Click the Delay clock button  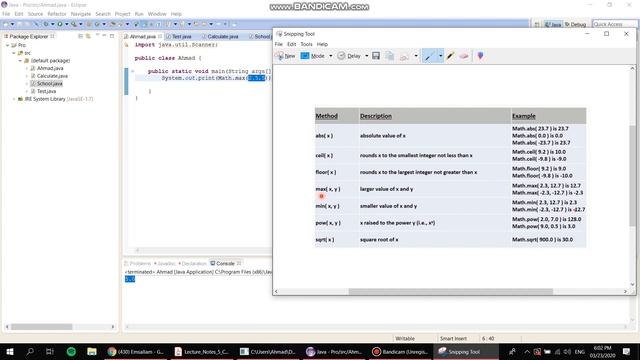(x=349, y=56)
